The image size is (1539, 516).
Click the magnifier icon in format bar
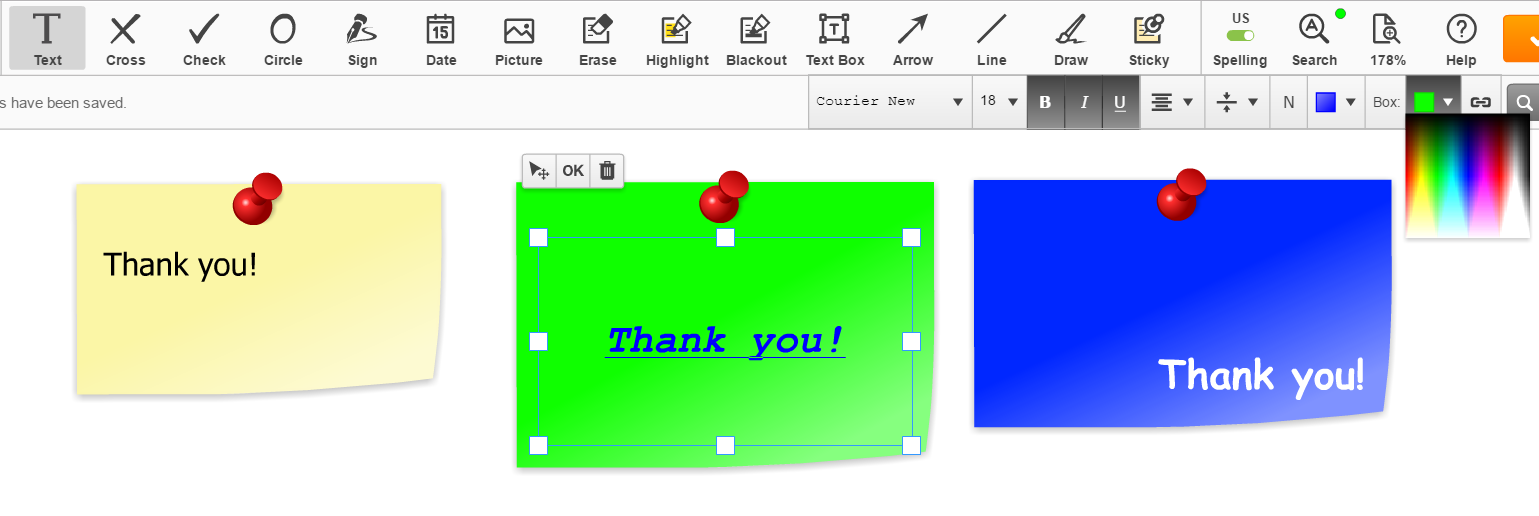[x=1524, y=103]
